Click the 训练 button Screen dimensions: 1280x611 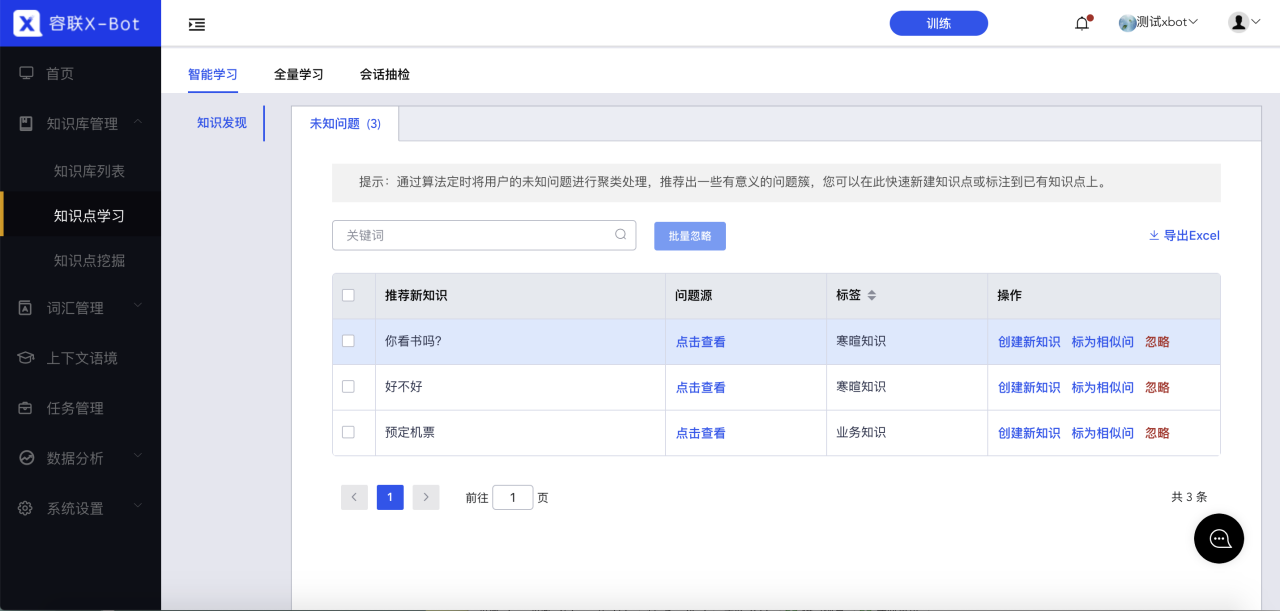coord(939,23)
